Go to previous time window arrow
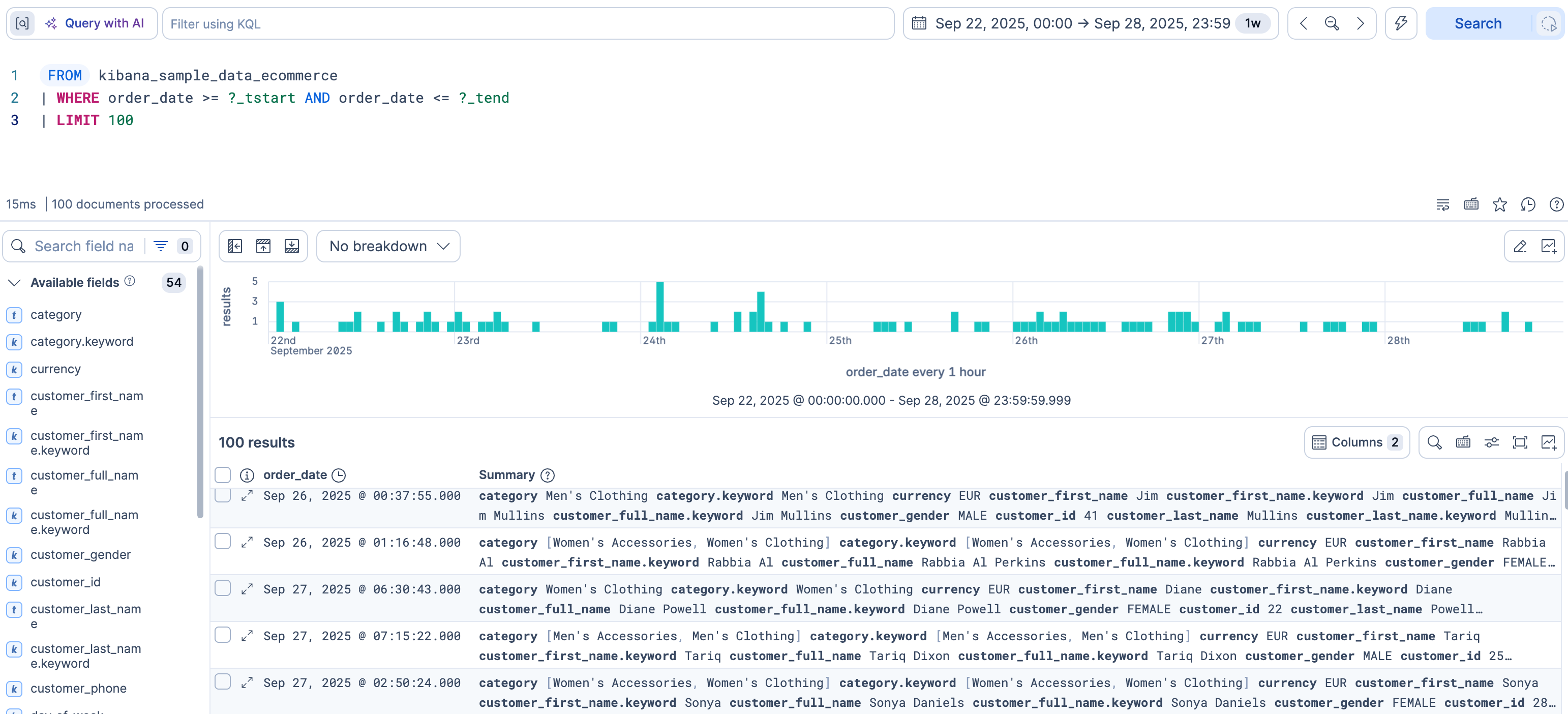The width and height of the screenshot is (1568, 714). (x=1303, y=24)
